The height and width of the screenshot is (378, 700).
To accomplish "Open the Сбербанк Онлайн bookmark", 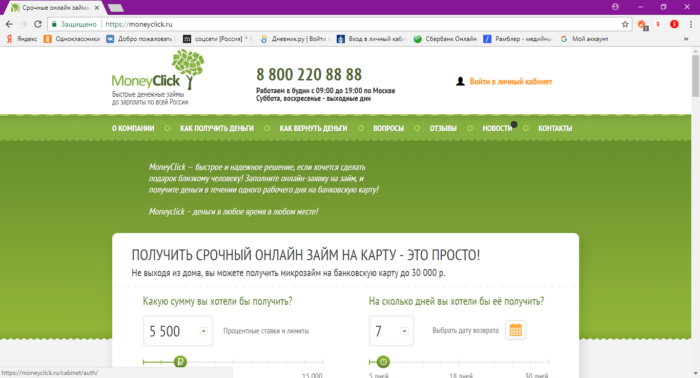I will tap(445, 39).
